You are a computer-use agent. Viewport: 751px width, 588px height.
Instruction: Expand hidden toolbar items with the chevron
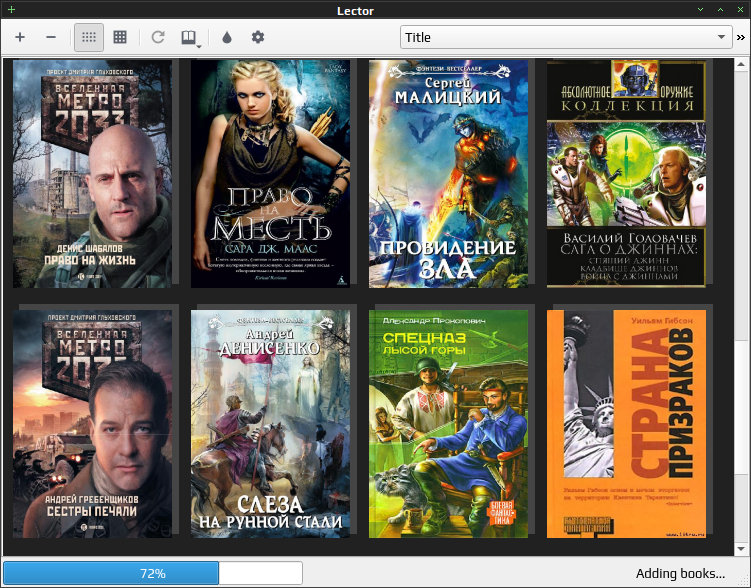741,37
